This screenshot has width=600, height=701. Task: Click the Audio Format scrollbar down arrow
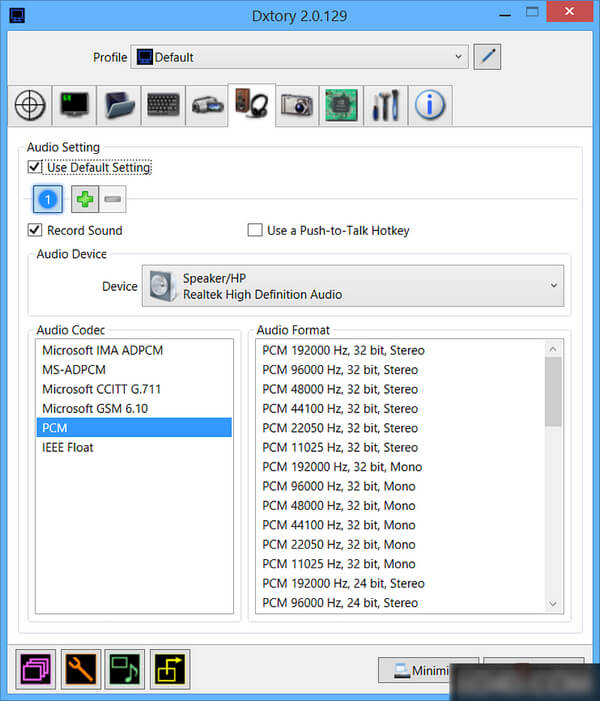[x=553, y=604]
